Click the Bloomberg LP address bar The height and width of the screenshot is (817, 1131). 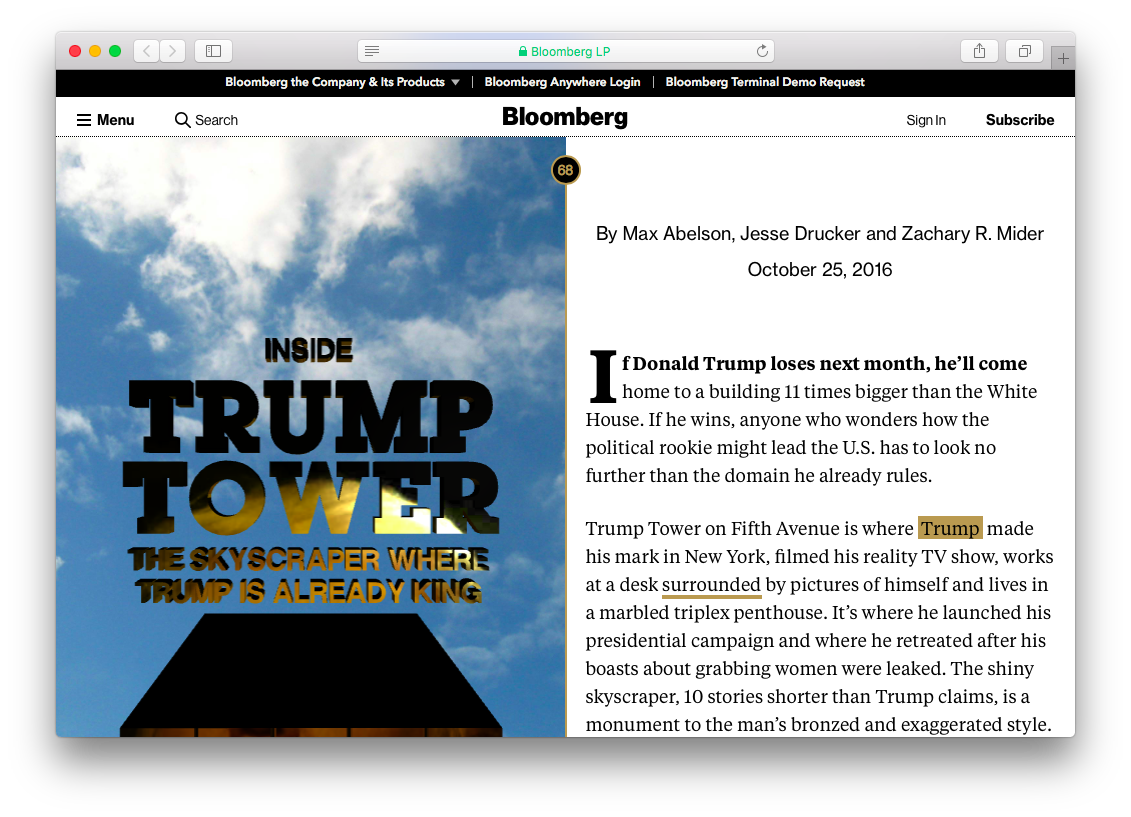click(566, 51)
